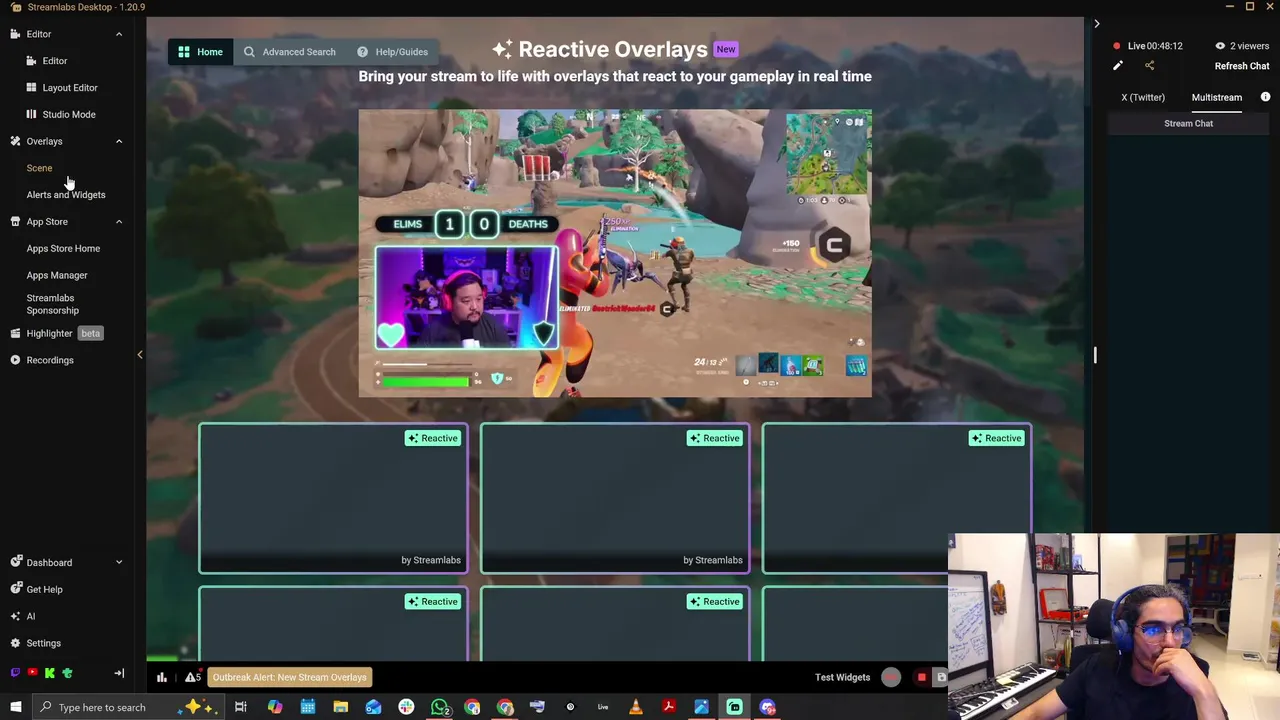Open WhatsApp from the taskbar
Screen dimensions: 1280x720
pos(439,707)
